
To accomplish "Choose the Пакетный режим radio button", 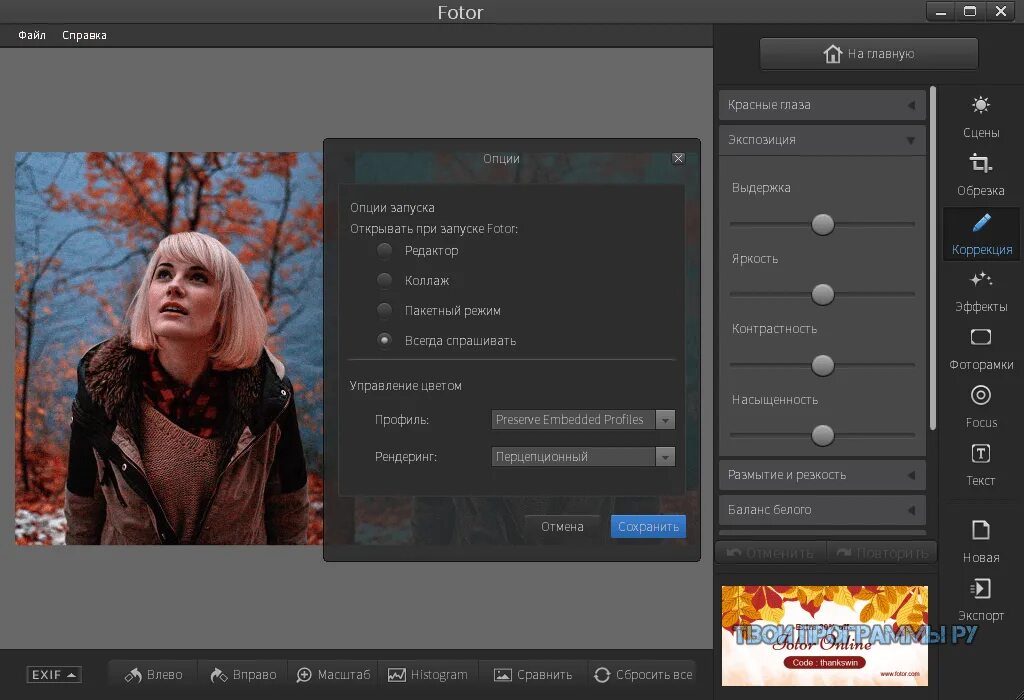I will coord(384,310).
